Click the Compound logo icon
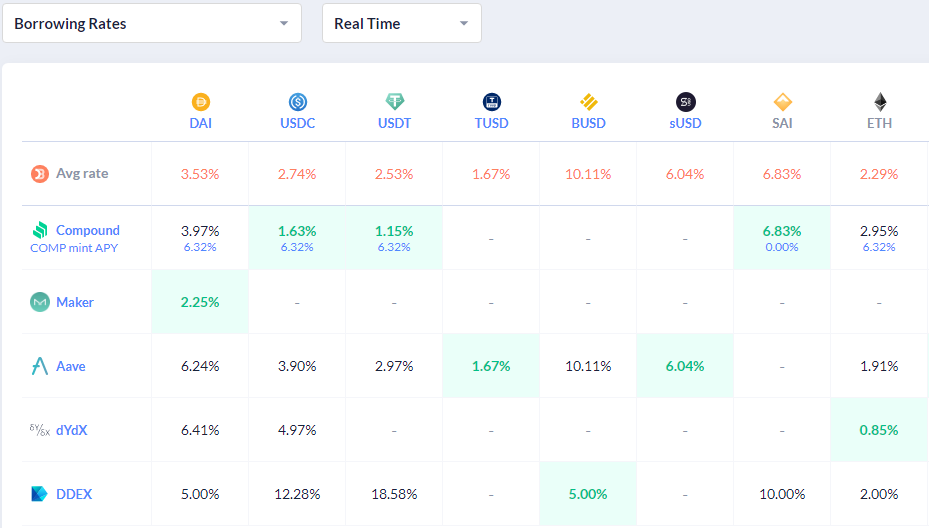929x528 pixels. coord(40,230)
